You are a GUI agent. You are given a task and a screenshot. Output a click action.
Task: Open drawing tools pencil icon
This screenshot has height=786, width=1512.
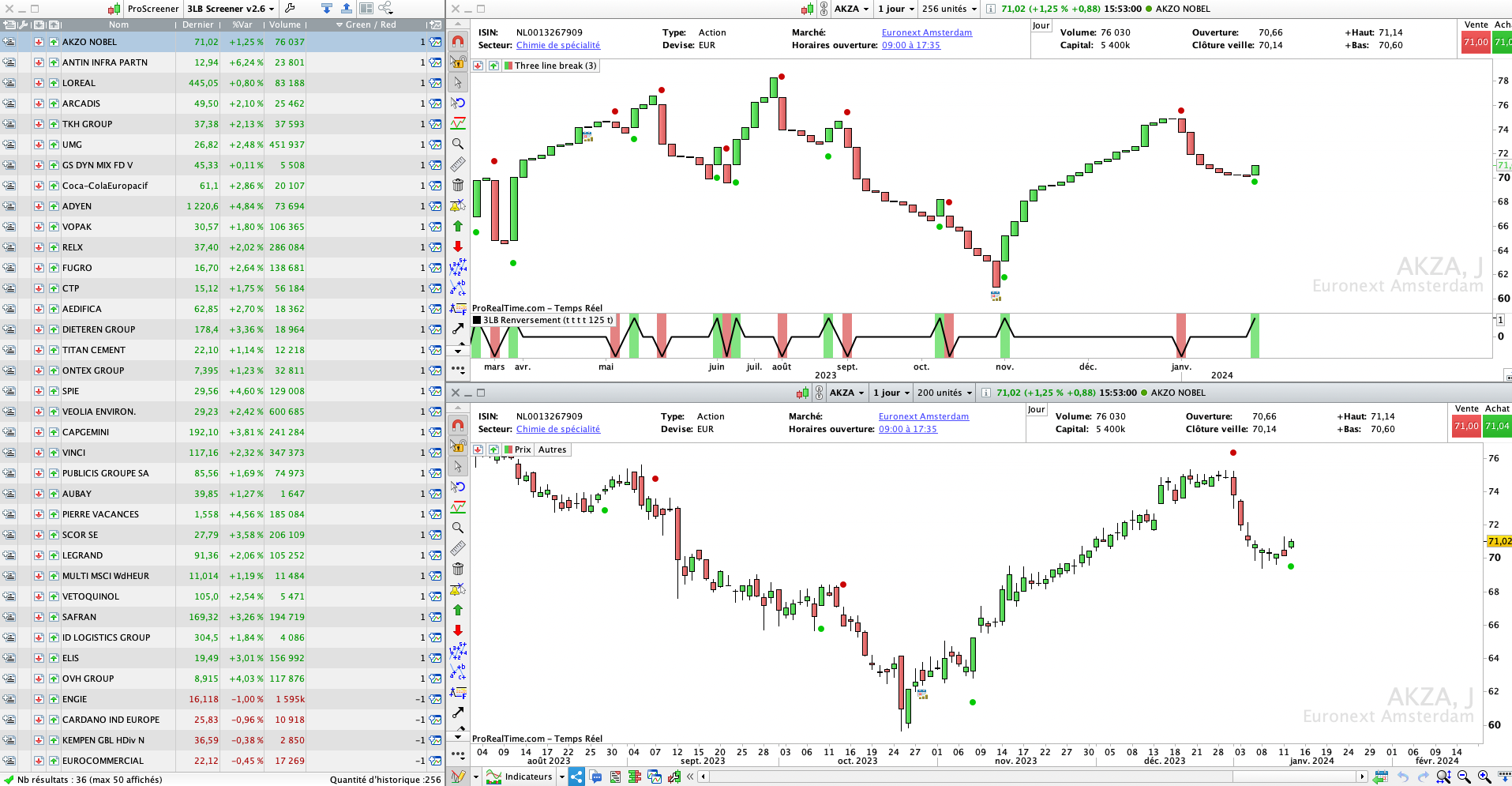pyautogui.click(x=458, y=777)
